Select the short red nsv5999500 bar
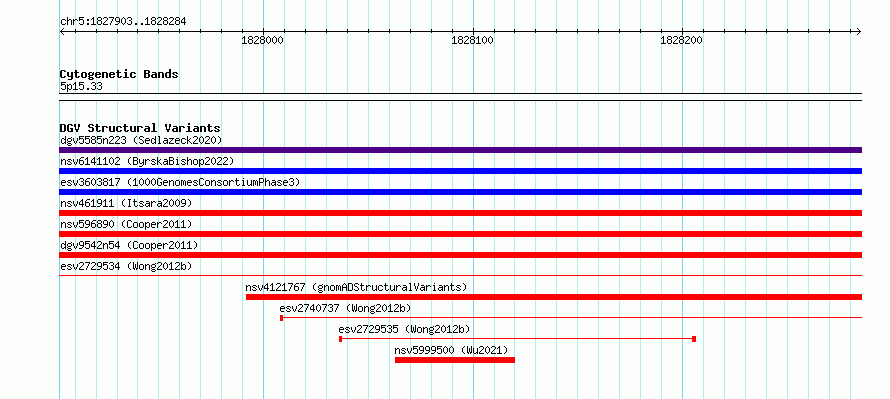 pos(455,360)
